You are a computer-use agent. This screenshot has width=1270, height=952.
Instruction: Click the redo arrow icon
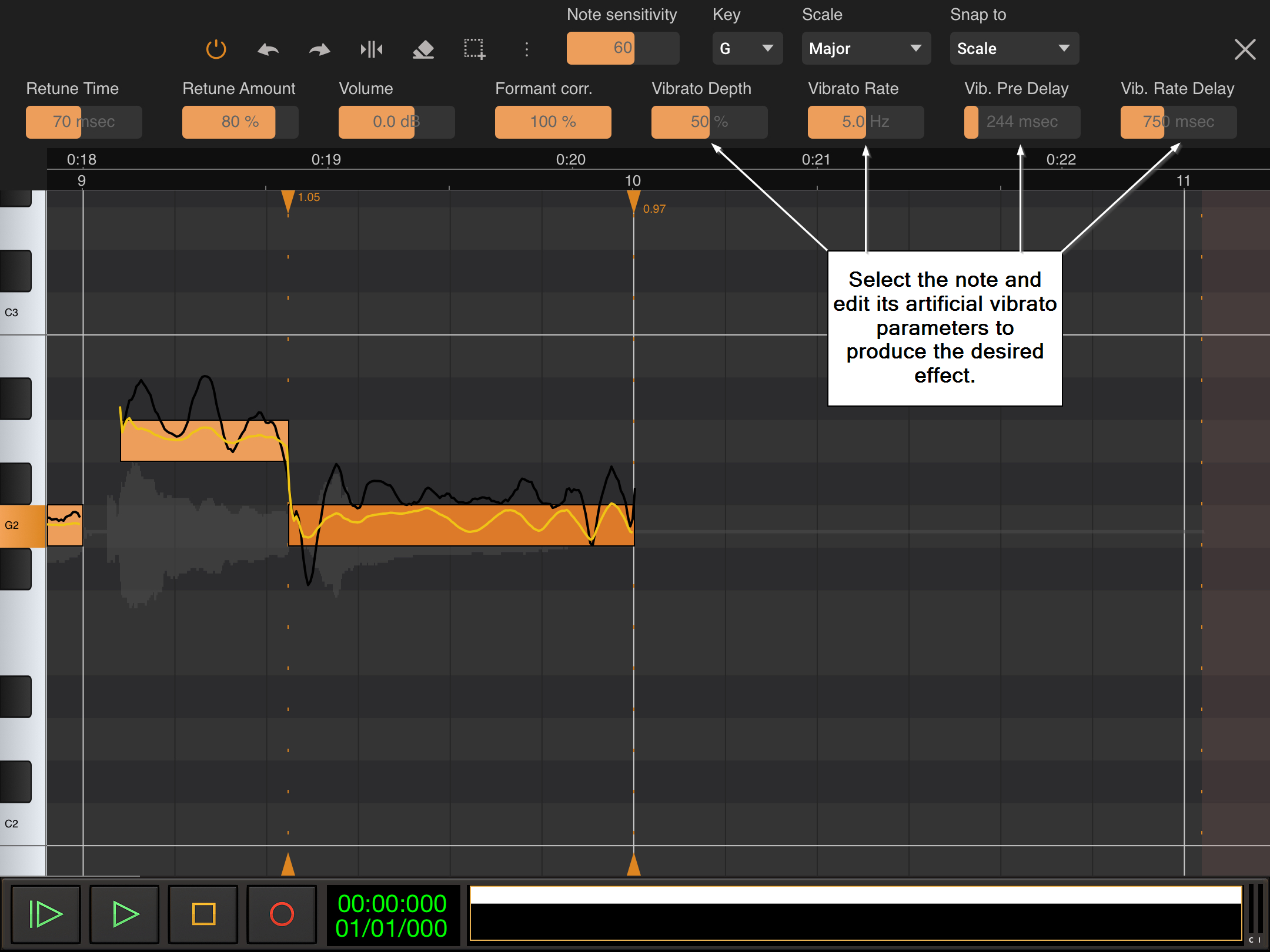319,49
